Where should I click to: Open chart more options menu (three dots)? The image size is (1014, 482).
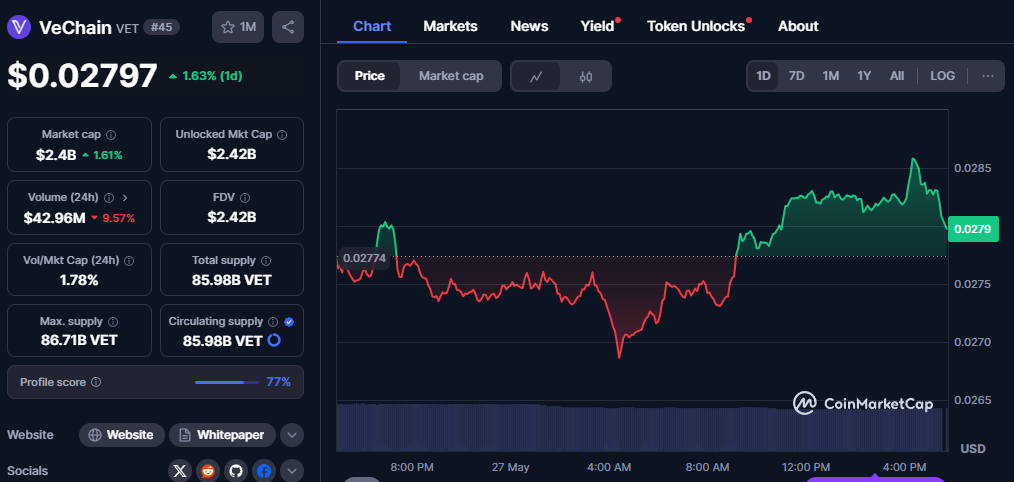coord(987,76)
